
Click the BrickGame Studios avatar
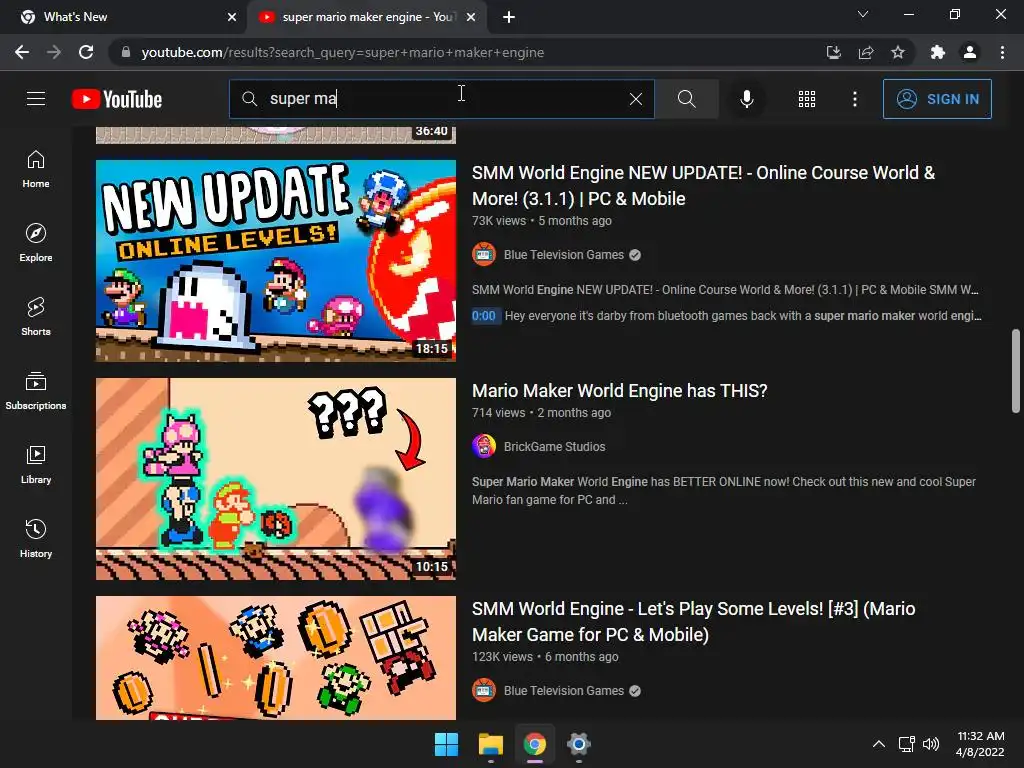click(484, 447)
